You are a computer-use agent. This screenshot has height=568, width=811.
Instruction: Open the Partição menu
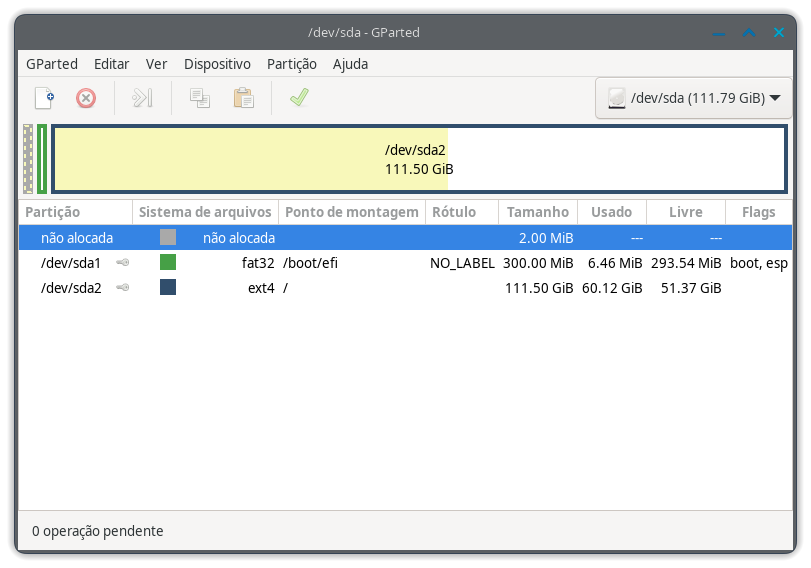pyautogui.click(x=291, y=64)
